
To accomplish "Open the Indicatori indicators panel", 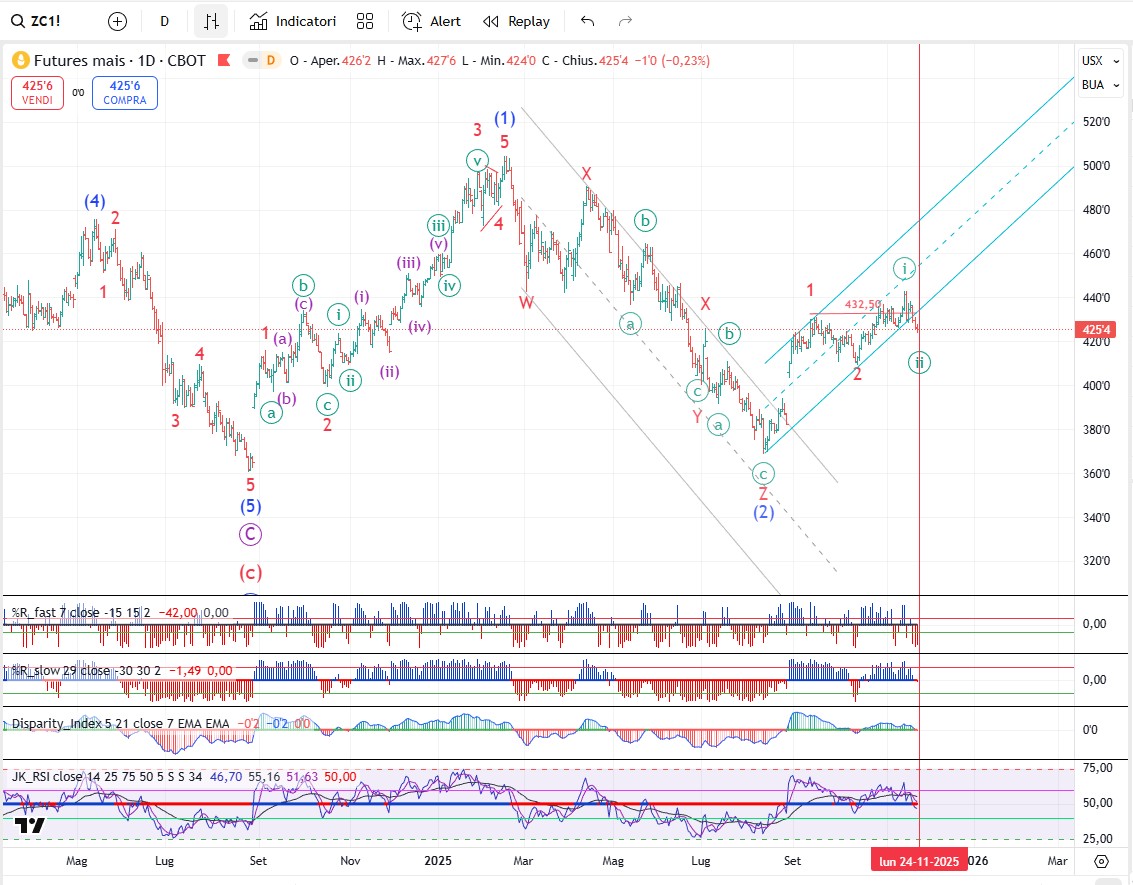I will (x=293, y=21).
